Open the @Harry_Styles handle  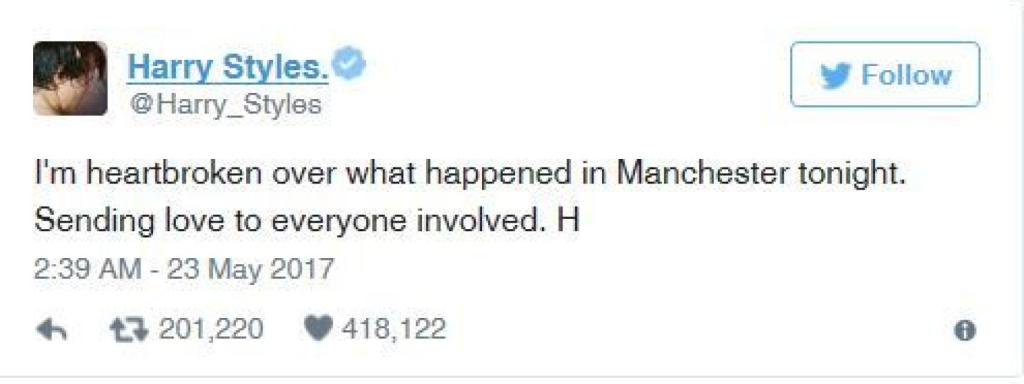pos(224,104)
